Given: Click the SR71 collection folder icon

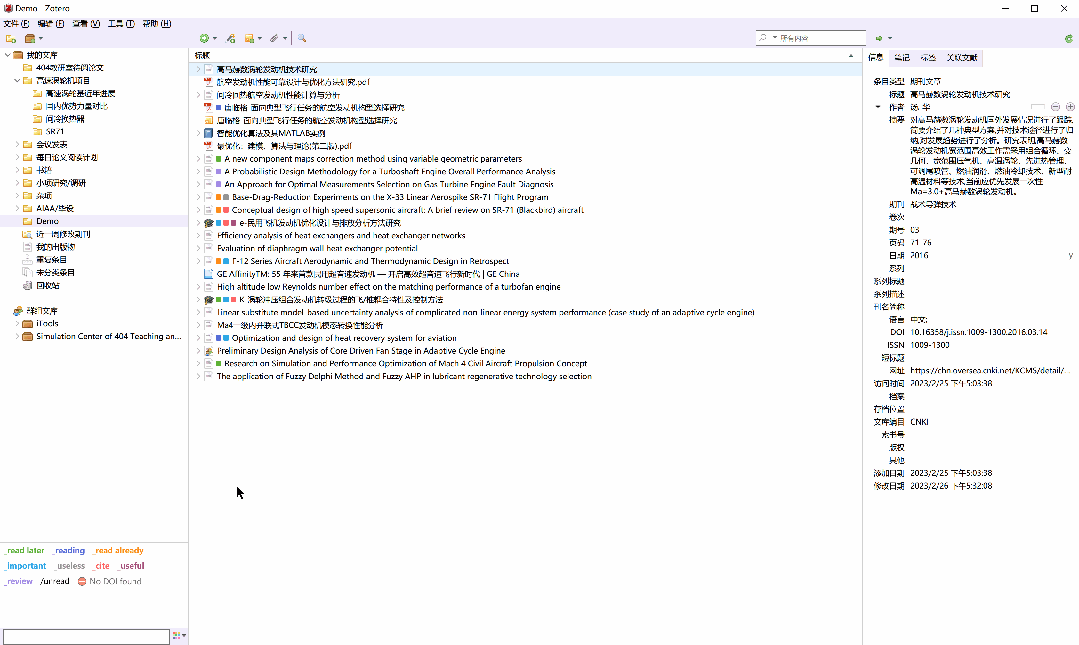Looking at the screenshot, I should pyautogui.click(x=38, y=131).
